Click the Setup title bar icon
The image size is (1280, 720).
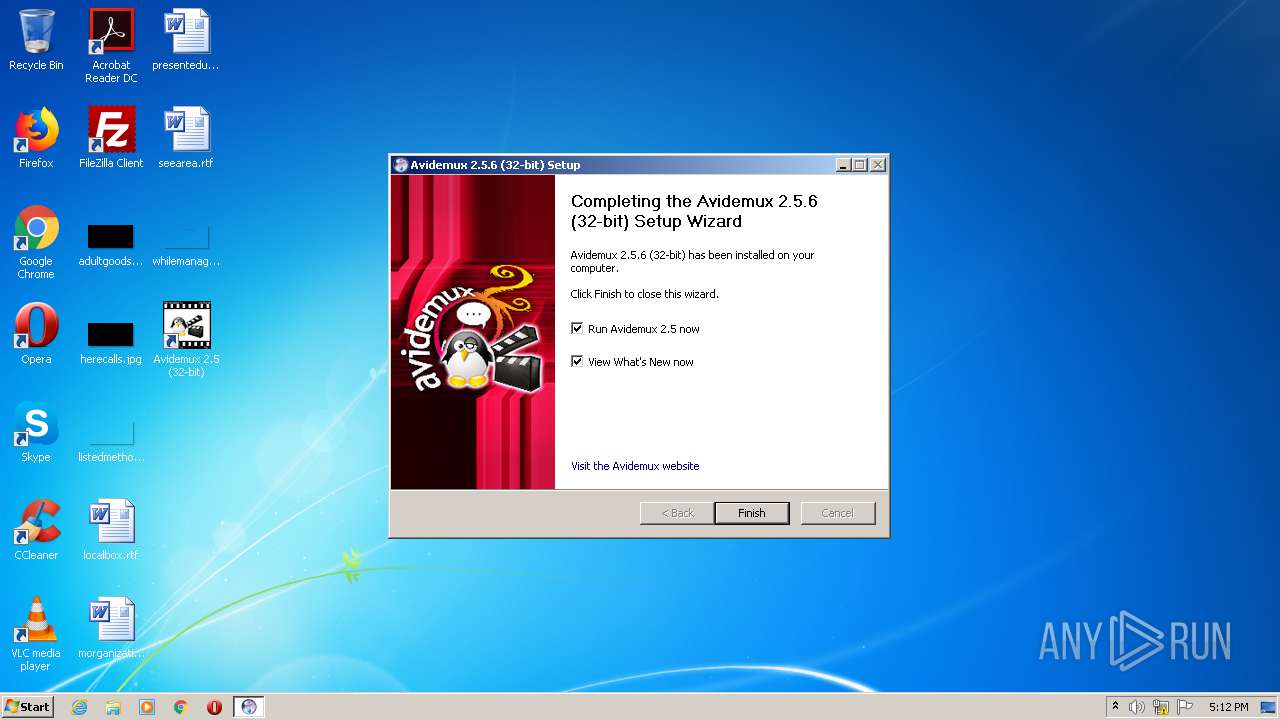click(401, 165)
